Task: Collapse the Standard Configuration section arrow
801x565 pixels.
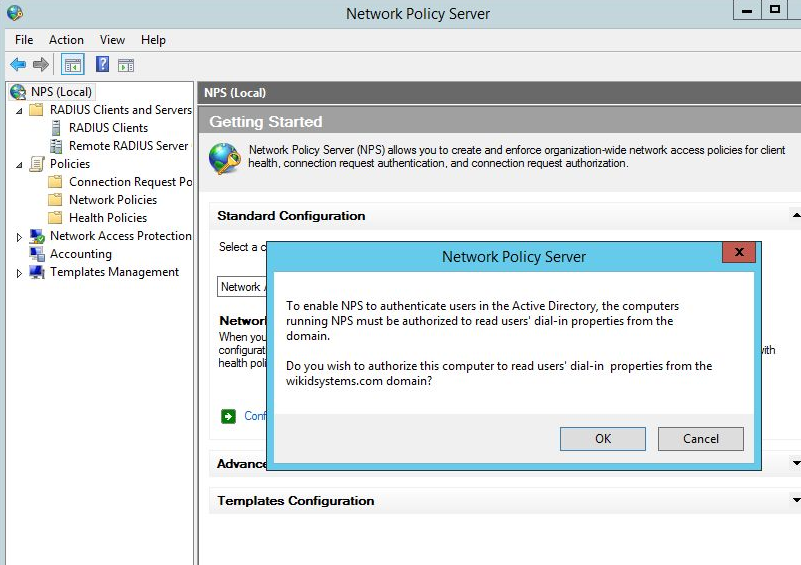Action: tap(796, 216)
